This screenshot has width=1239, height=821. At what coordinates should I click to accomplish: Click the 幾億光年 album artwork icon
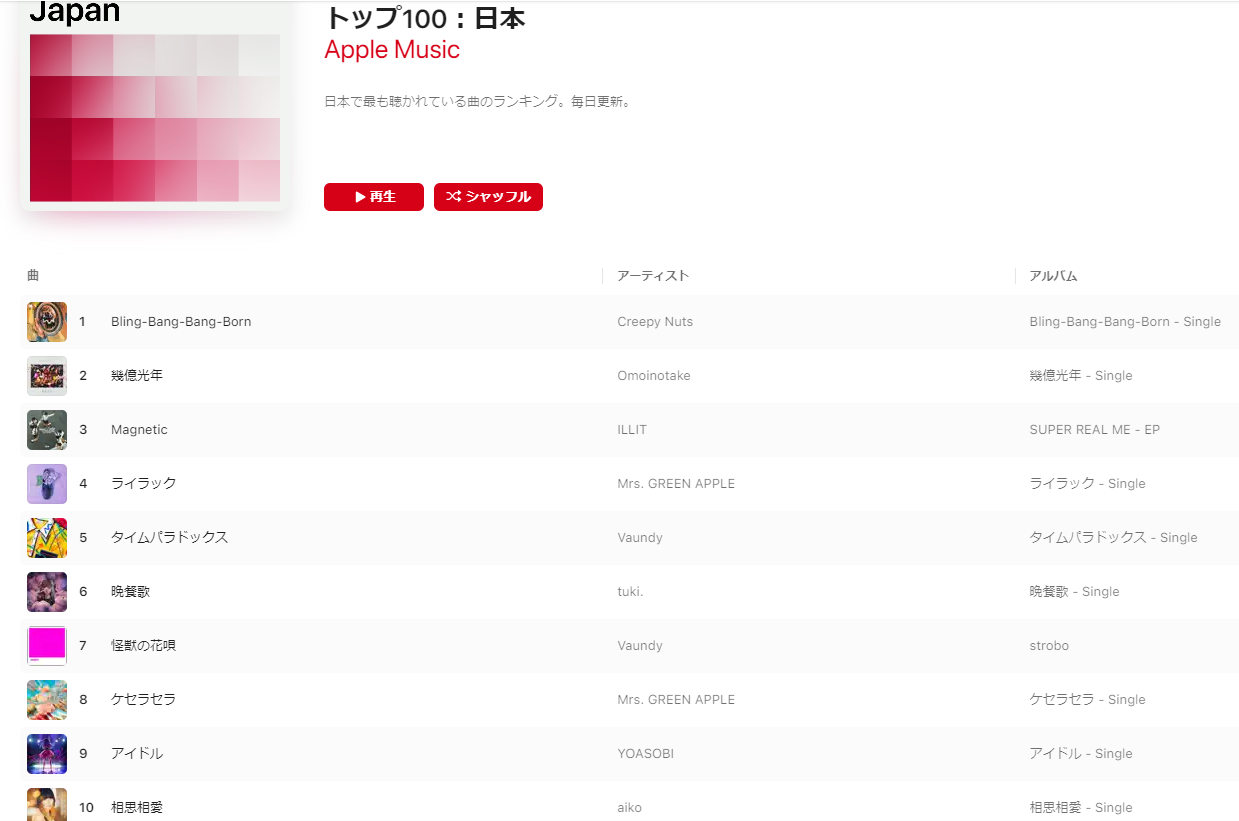pos(47,376)
